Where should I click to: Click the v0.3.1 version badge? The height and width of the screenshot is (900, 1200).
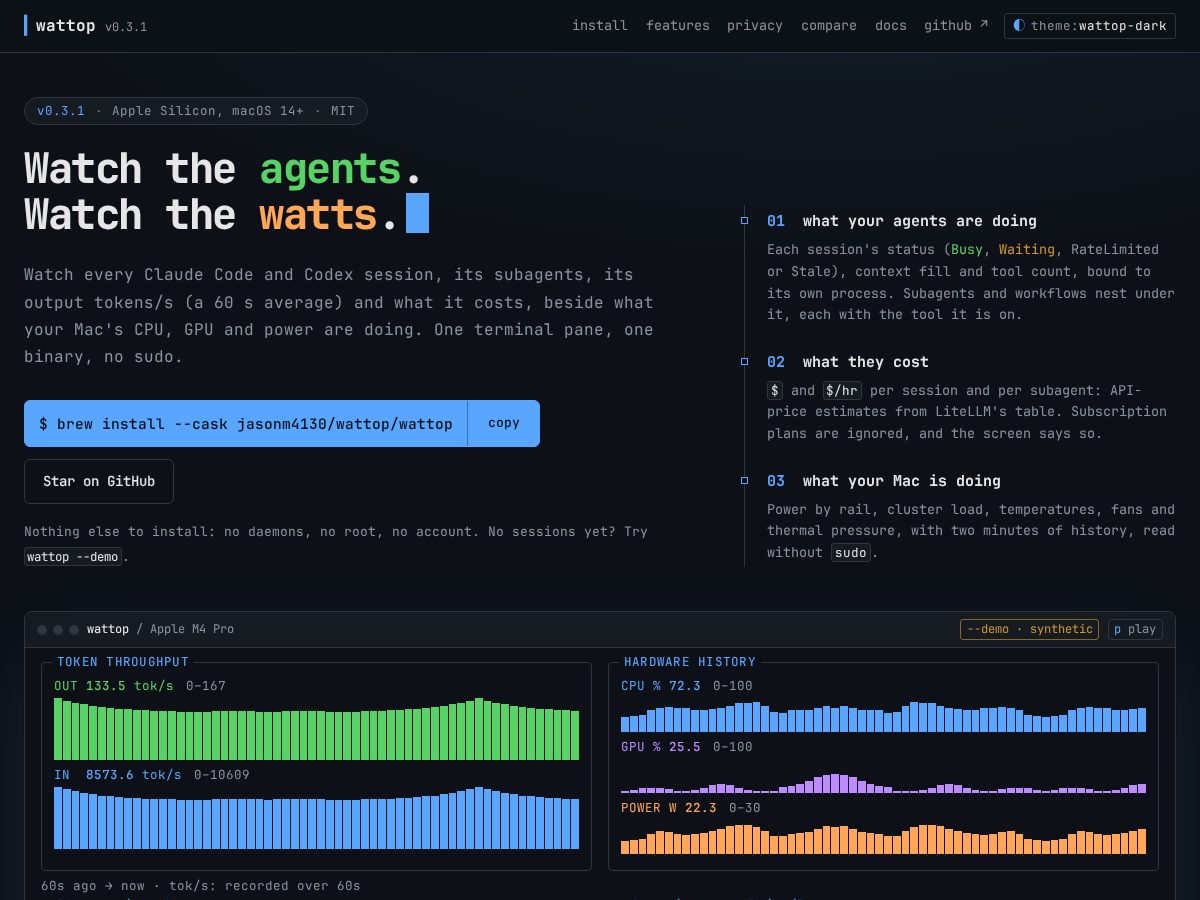(x=61, y=111)
